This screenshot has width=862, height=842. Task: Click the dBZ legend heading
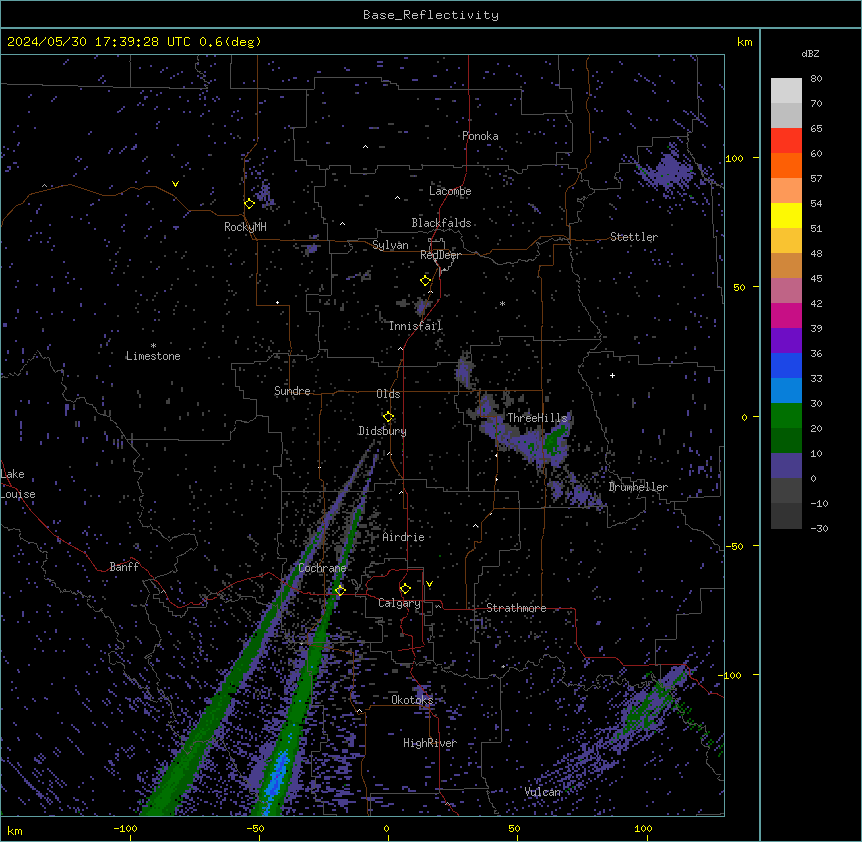[810, 54]
